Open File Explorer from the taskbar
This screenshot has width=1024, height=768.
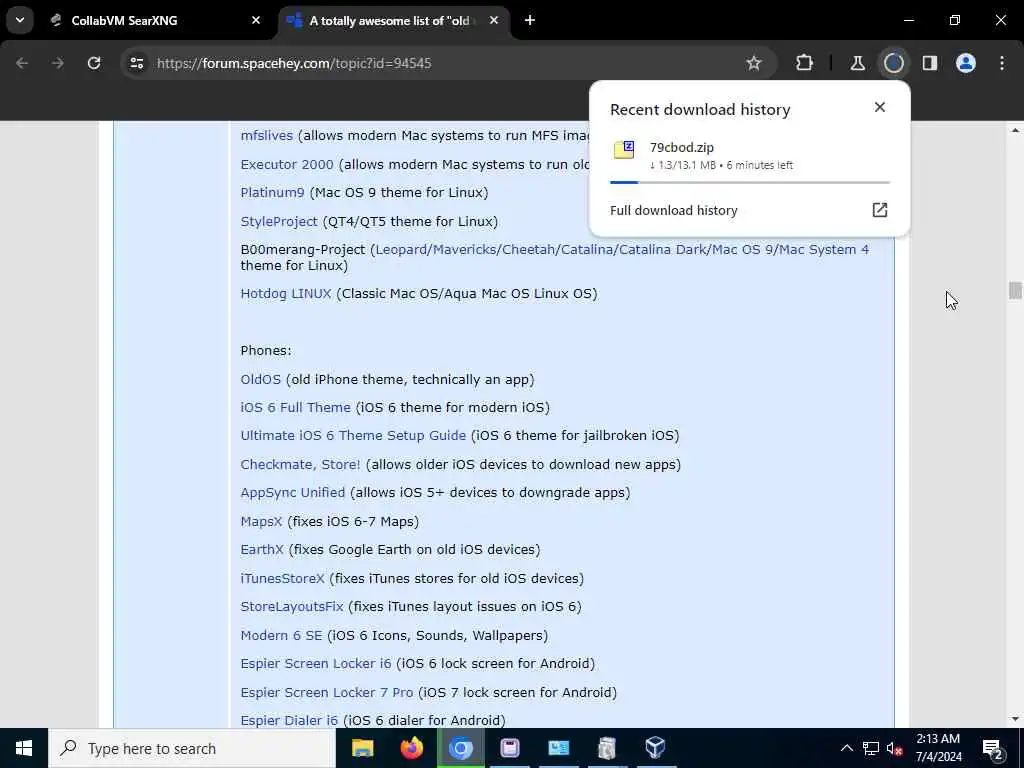click(362, 748)
